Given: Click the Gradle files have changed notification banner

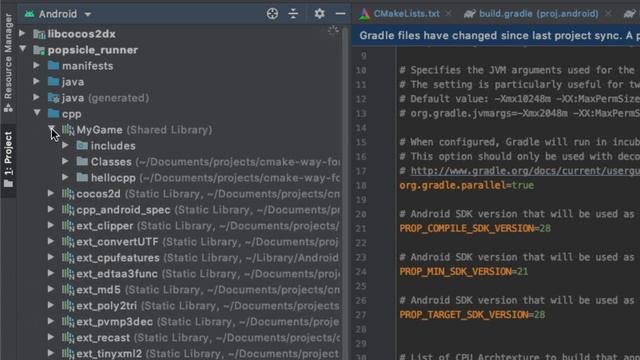Looking at the screenshot, I should [496, 36].
